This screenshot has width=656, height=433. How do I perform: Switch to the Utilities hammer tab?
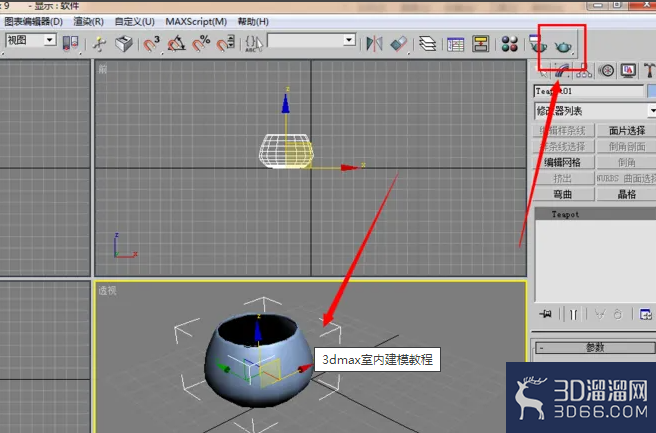click(648, 71)
